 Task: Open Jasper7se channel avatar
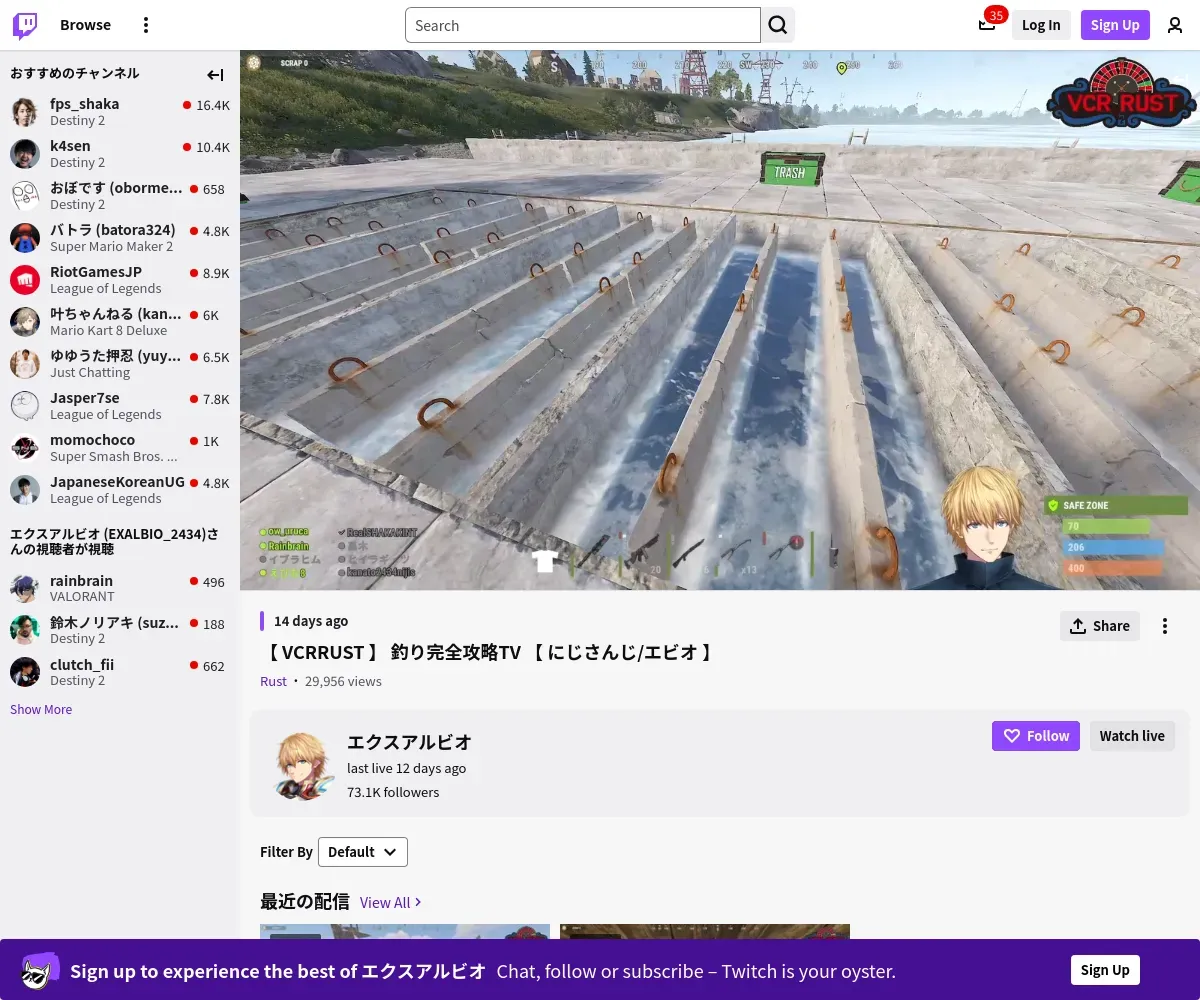pyautogui.click(x=25, y=405)
